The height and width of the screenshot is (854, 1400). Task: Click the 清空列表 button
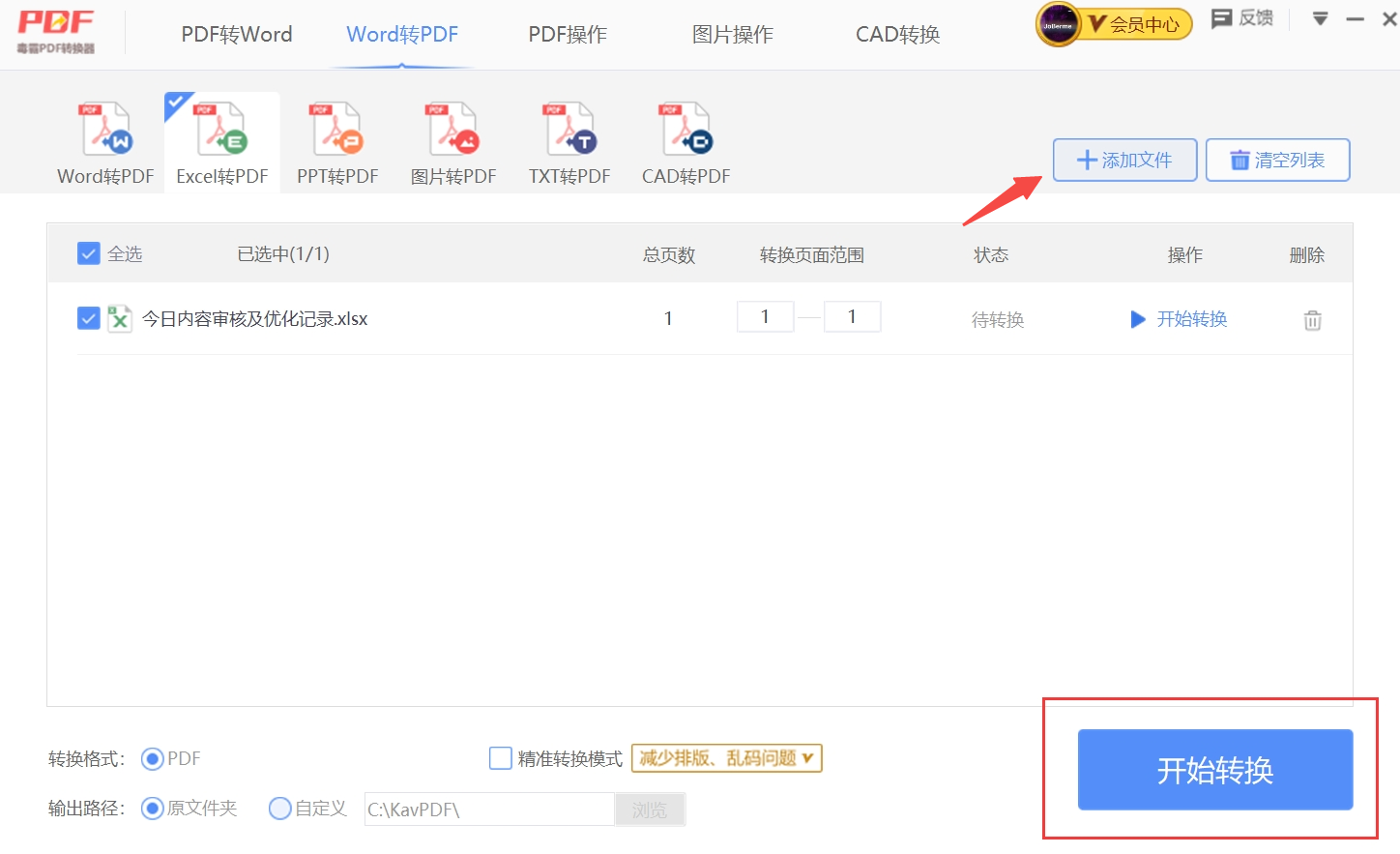(1277, 160)
